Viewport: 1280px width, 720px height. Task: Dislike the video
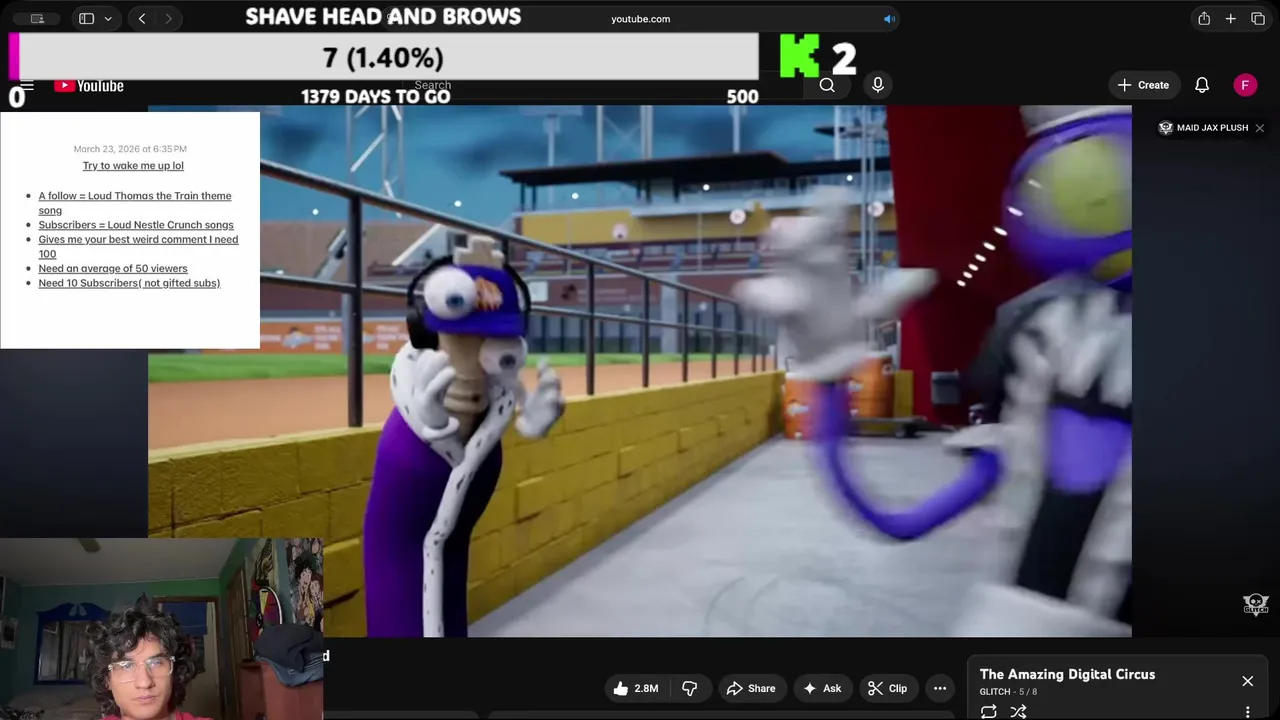(x=690, y=688)
